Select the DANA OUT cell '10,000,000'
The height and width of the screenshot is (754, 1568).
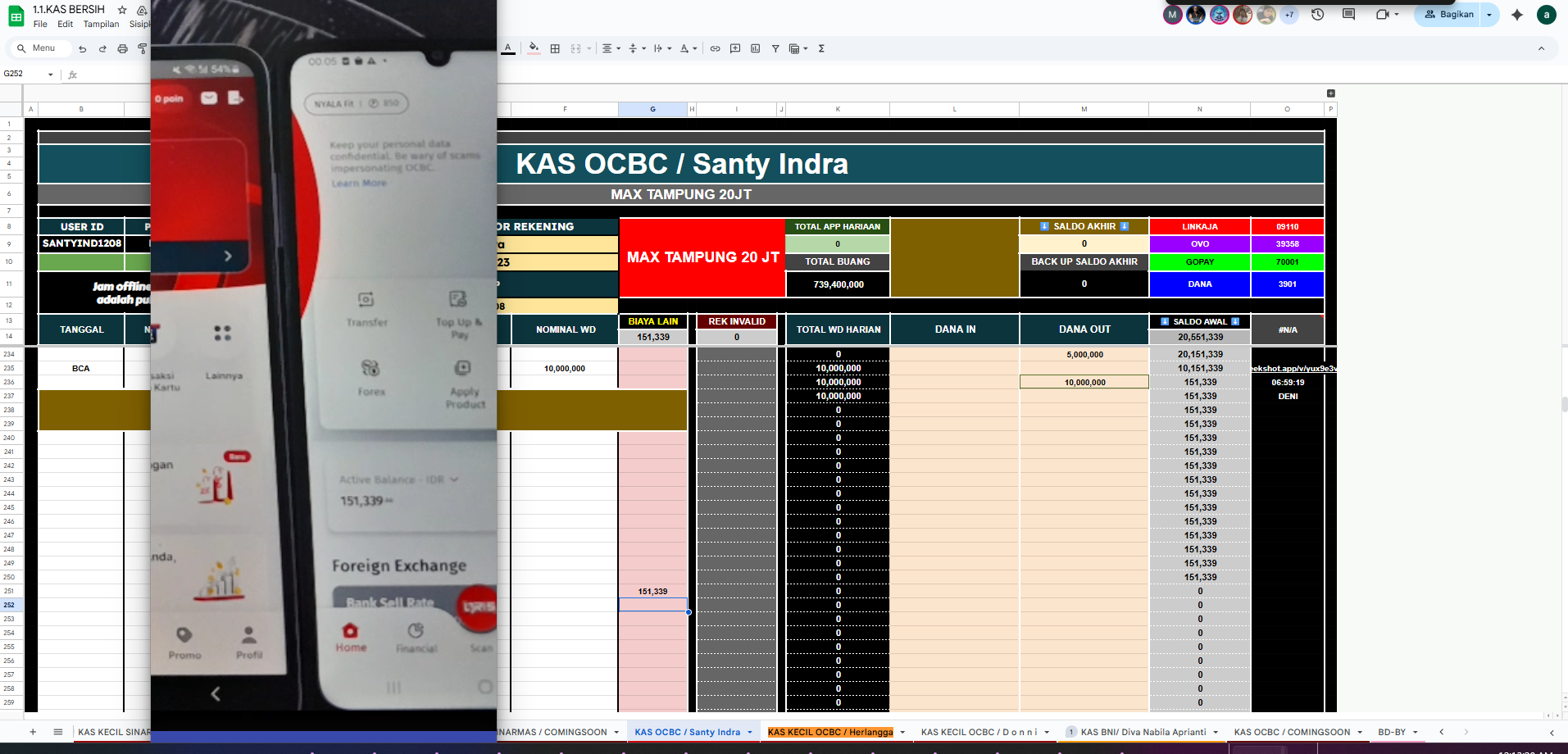pos(1084,383)
